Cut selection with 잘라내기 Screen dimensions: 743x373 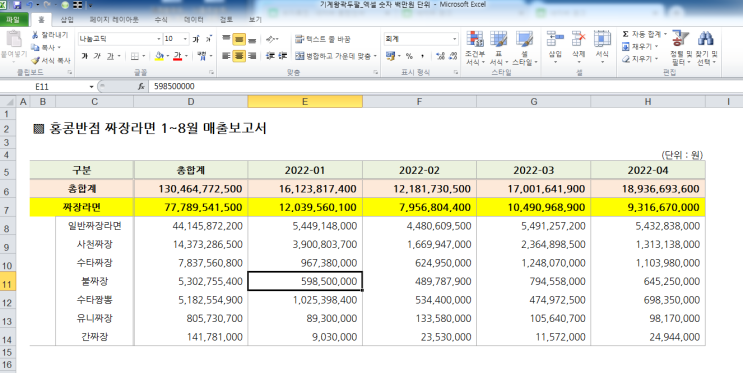pyautogui.click(x=50, y=35)
